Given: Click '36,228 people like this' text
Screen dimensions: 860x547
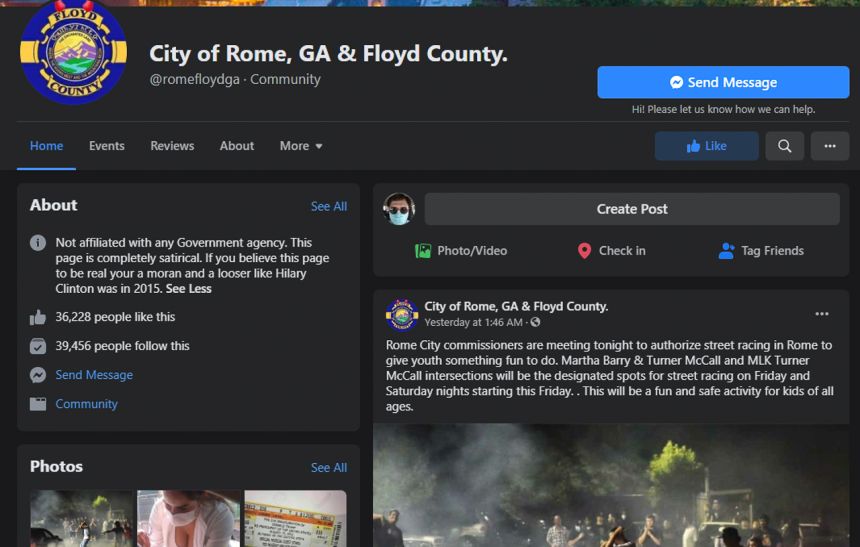Looking at the screenshot, I should pos(115,317).
